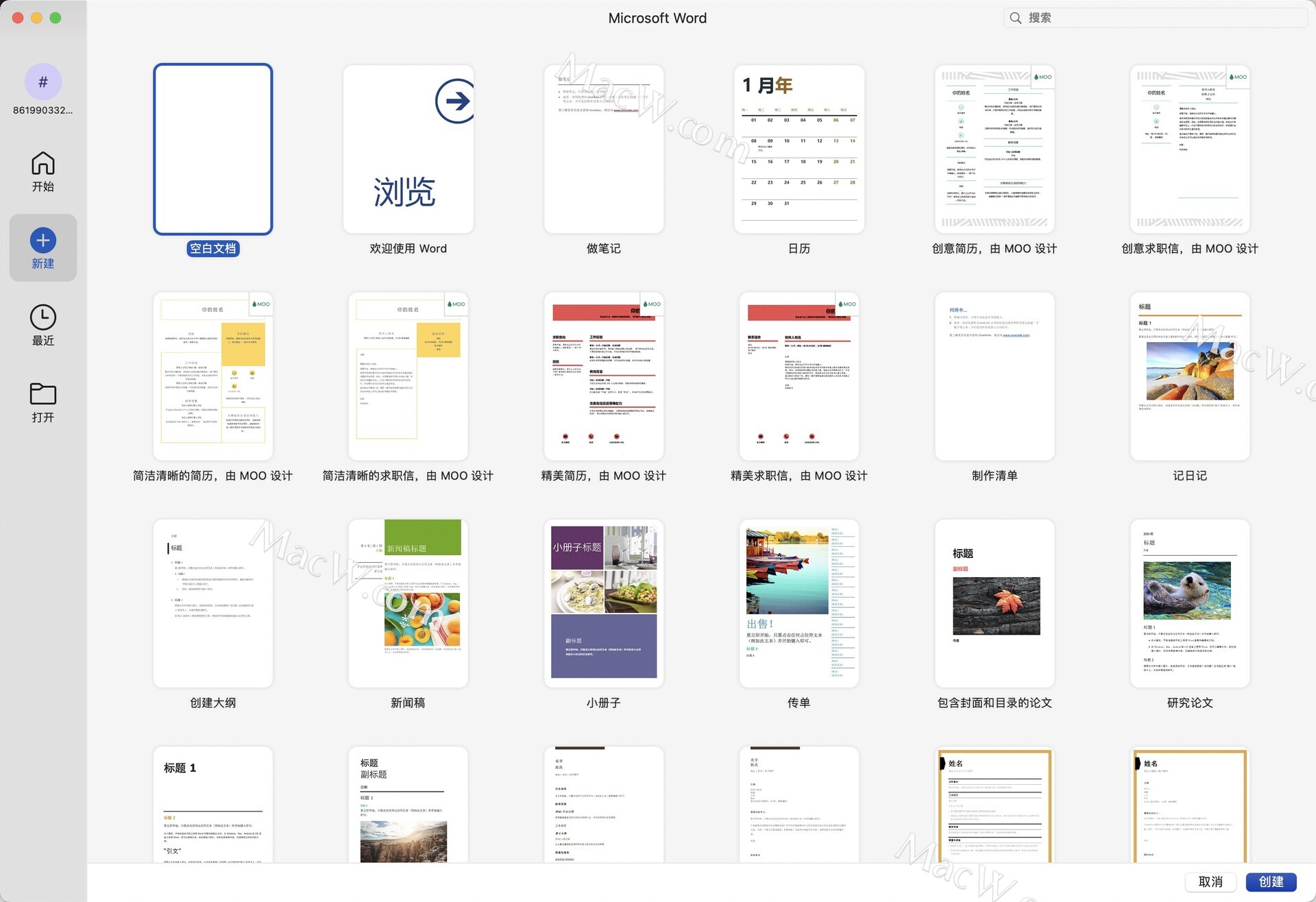This screenshot has height=902, width=1316.
Task: Click the 传单 label text
Action: [799, 703]
